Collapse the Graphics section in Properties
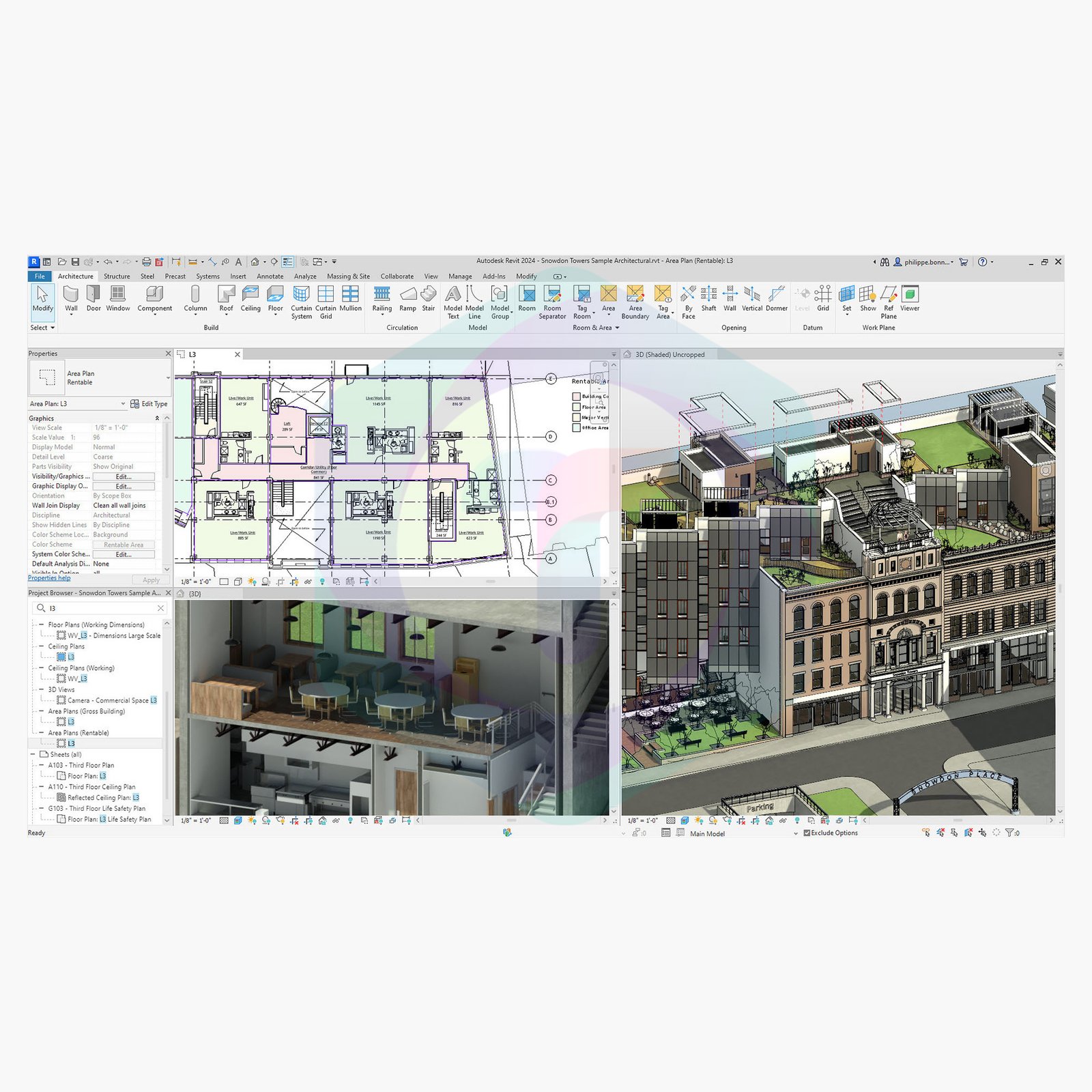 pos(158,418)
